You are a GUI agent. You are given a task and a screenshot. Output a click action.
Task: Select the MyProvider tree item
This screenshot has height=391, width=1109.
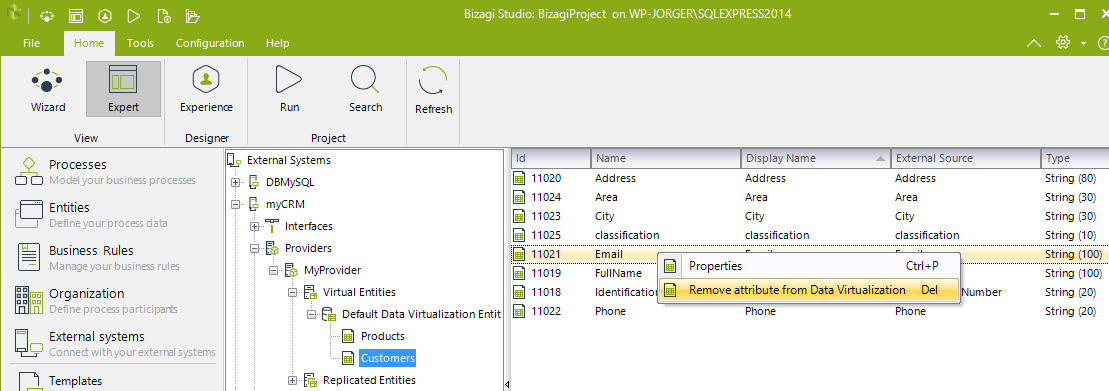332,270
